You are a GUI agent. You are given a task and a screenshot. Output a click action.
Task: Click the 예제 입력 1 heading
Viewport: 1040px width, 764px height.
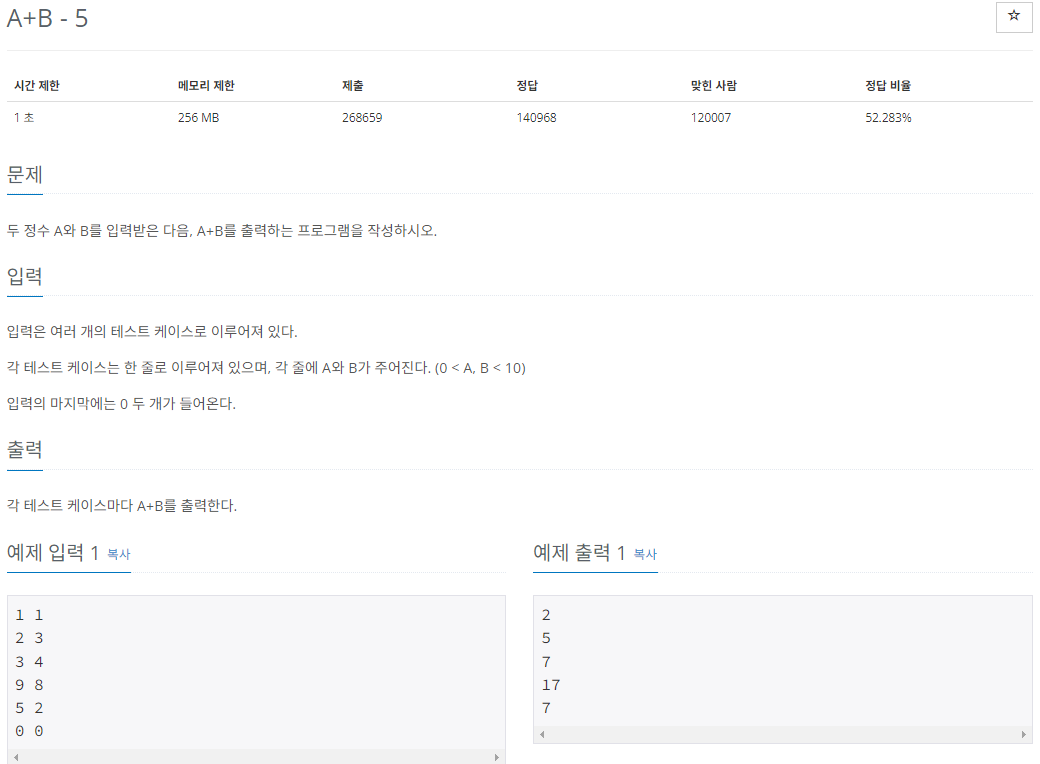(53, 552)
